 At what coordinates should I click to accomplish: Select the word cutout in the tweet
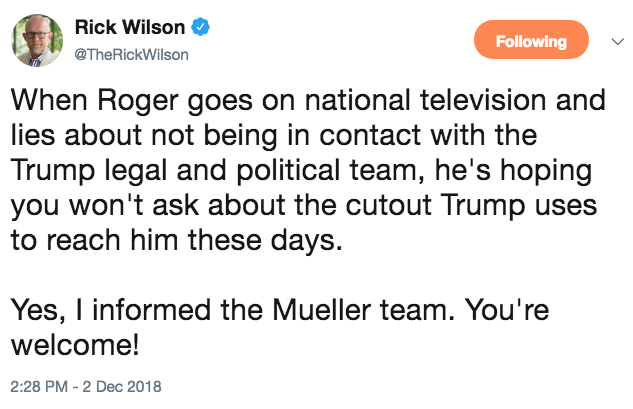388,206
